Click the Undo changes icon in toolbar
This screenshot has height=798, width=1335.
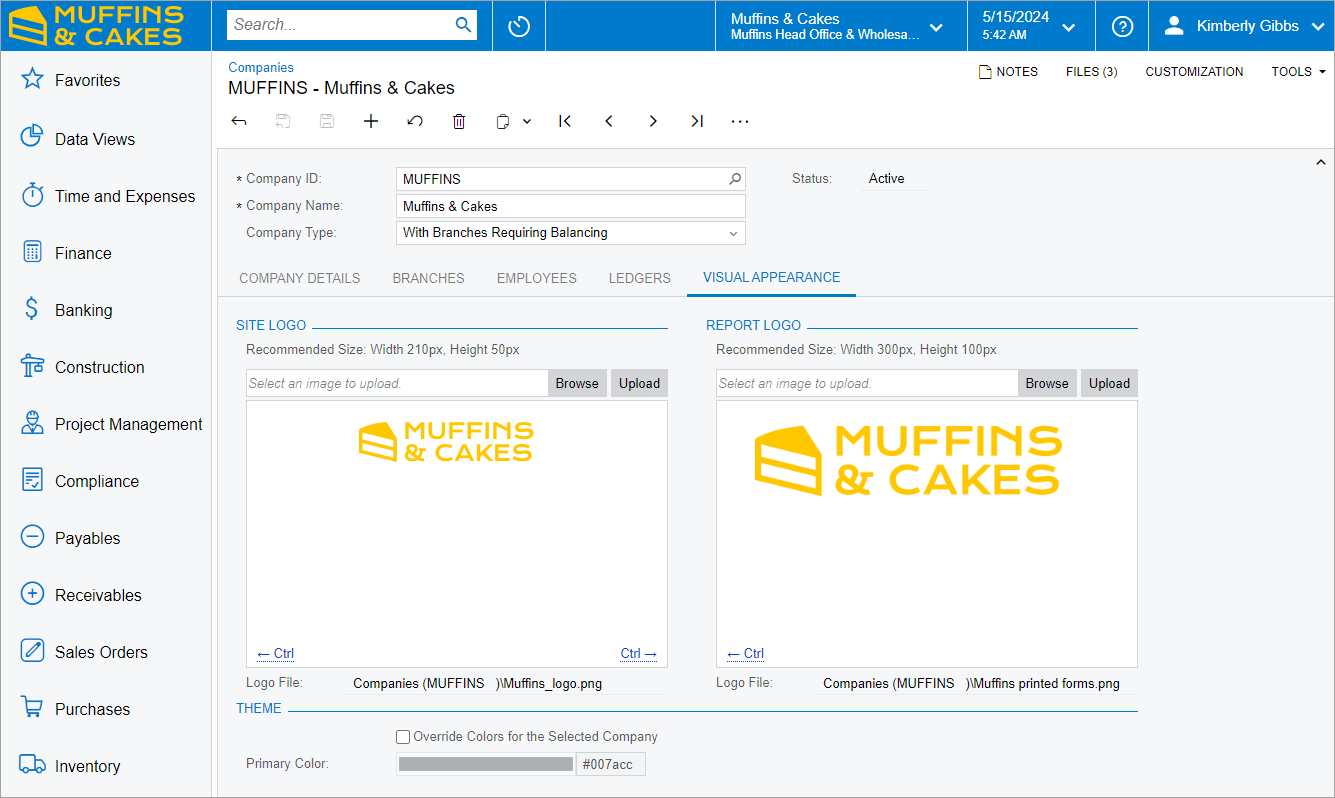[x=415, y=121]
